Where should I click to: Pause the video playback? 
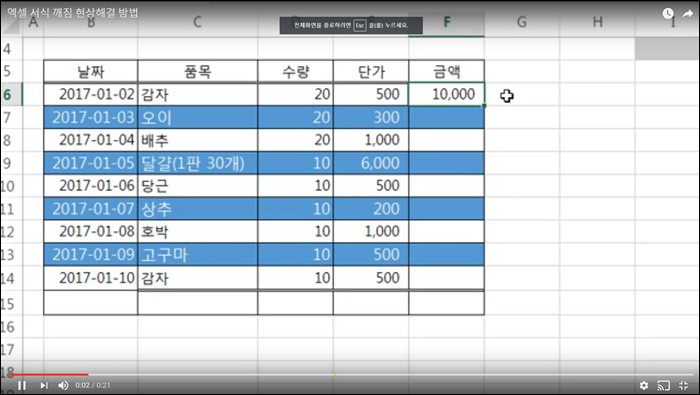coord(21,385)
